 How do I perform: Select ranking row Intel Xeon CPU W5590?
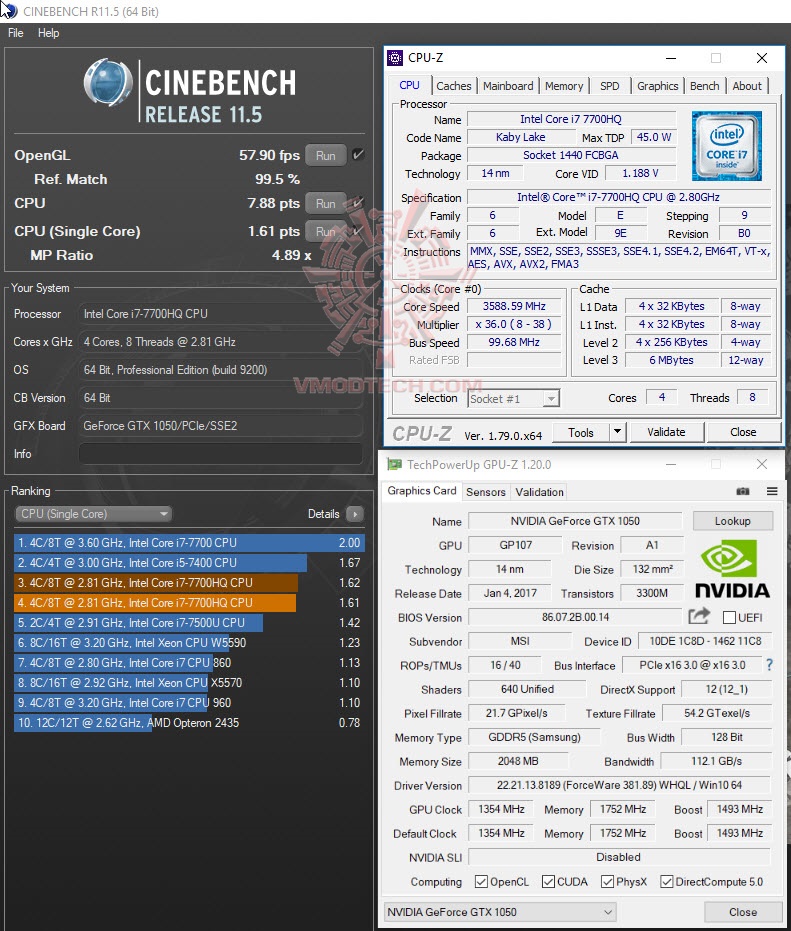coord(189,642)
